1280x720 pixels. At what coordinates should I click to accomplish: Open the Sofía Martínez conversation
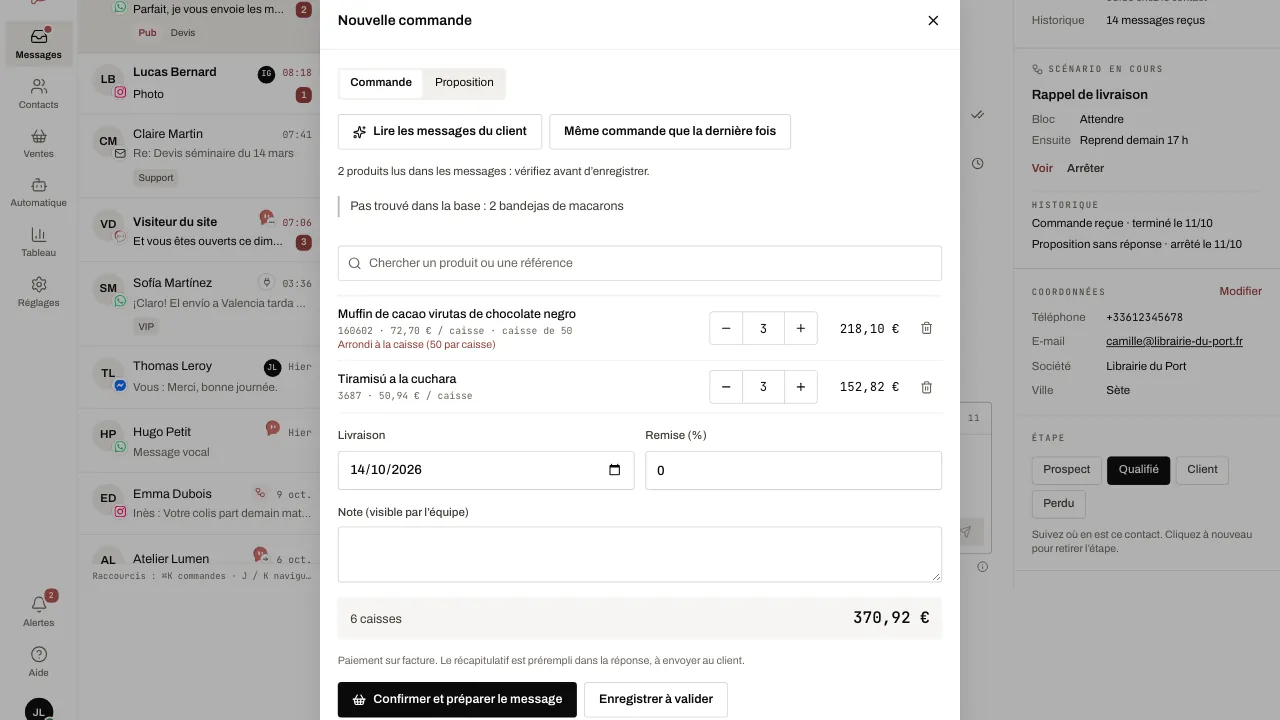click(199, 305)
